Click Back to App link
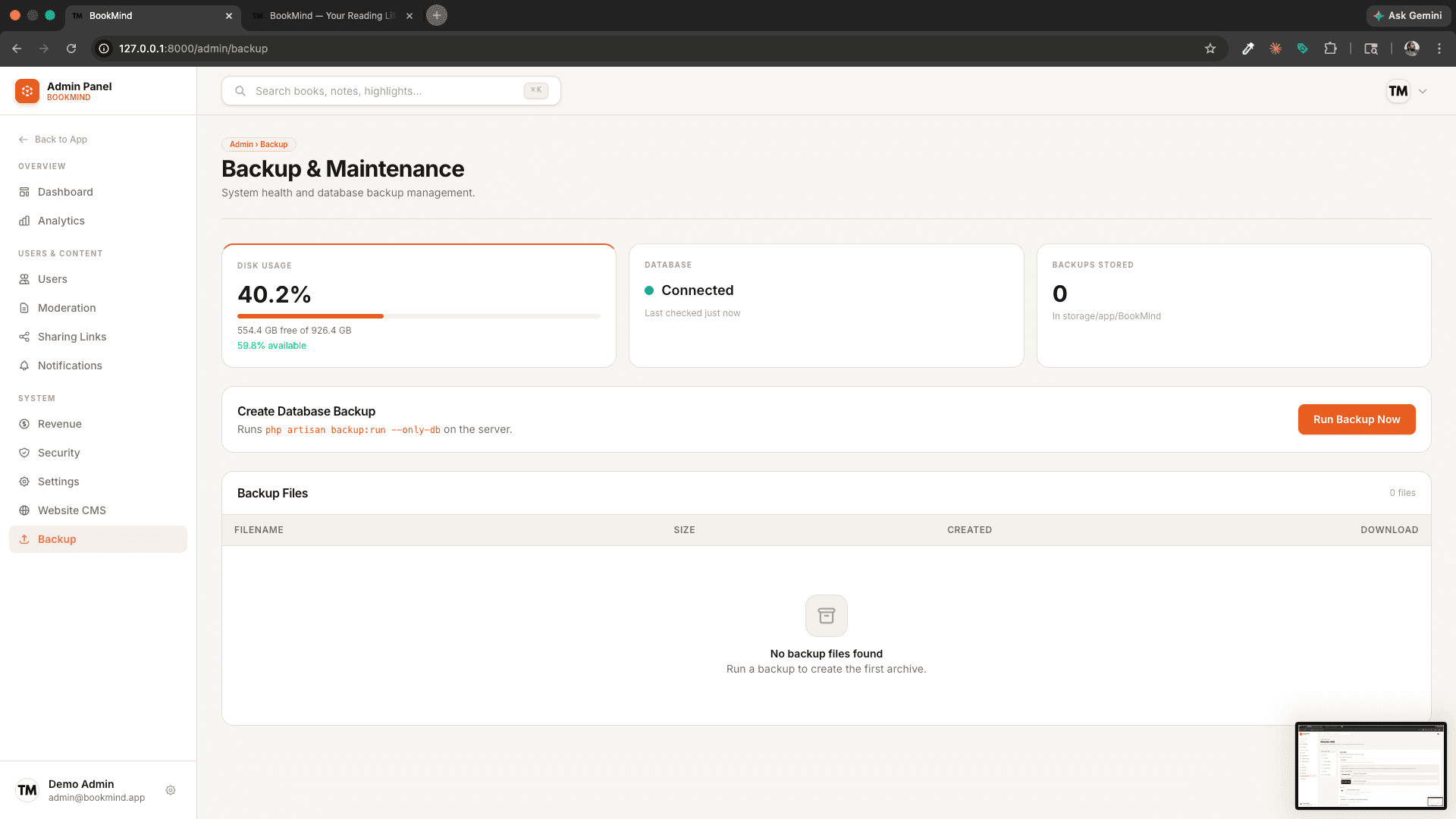Viewport: 1456px width, 819px height. pos(53,140)
